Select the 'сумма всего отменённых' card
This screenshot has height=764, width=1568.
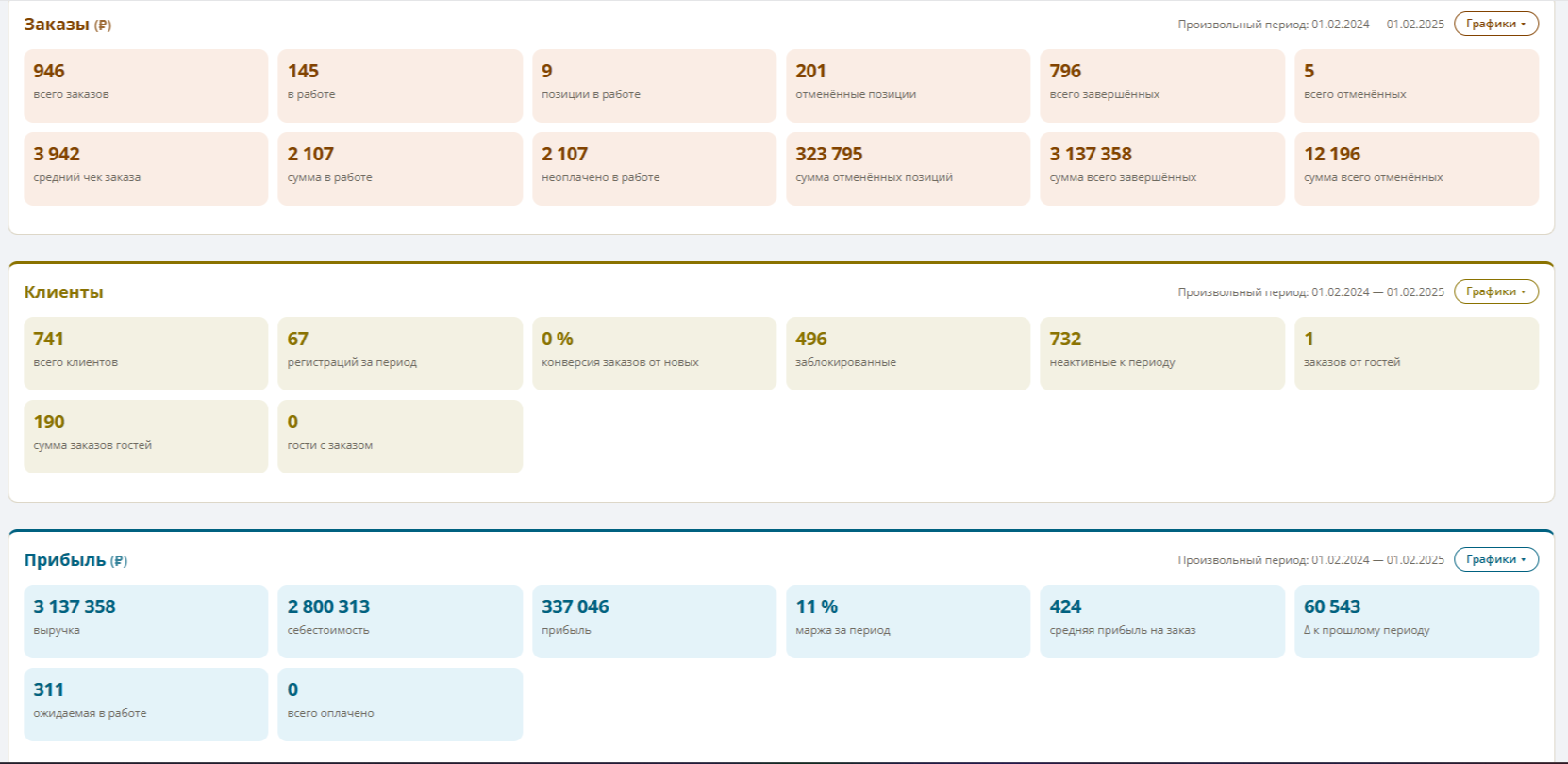point(1417,169)
